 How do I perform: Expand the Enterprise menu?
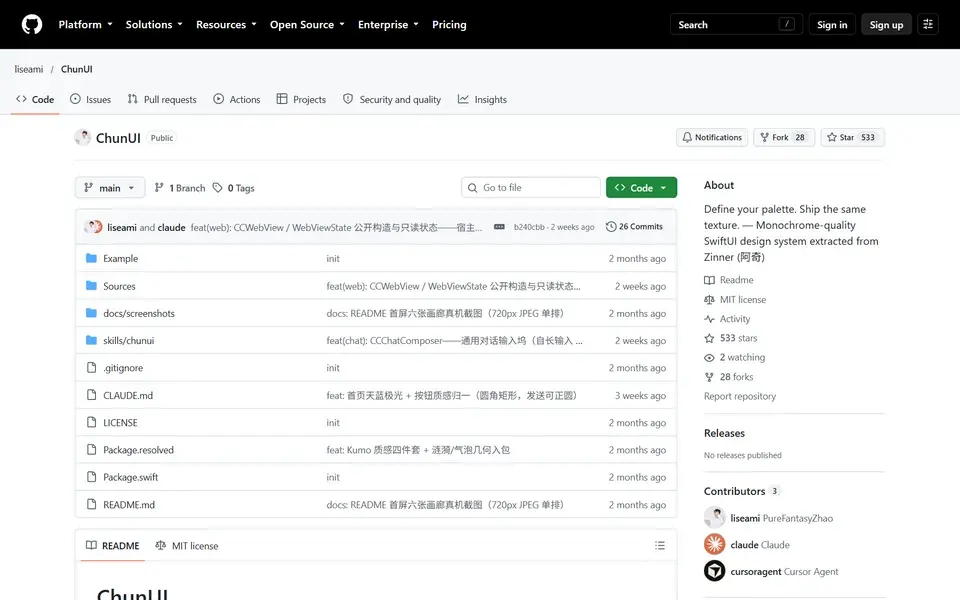[388, 24]
